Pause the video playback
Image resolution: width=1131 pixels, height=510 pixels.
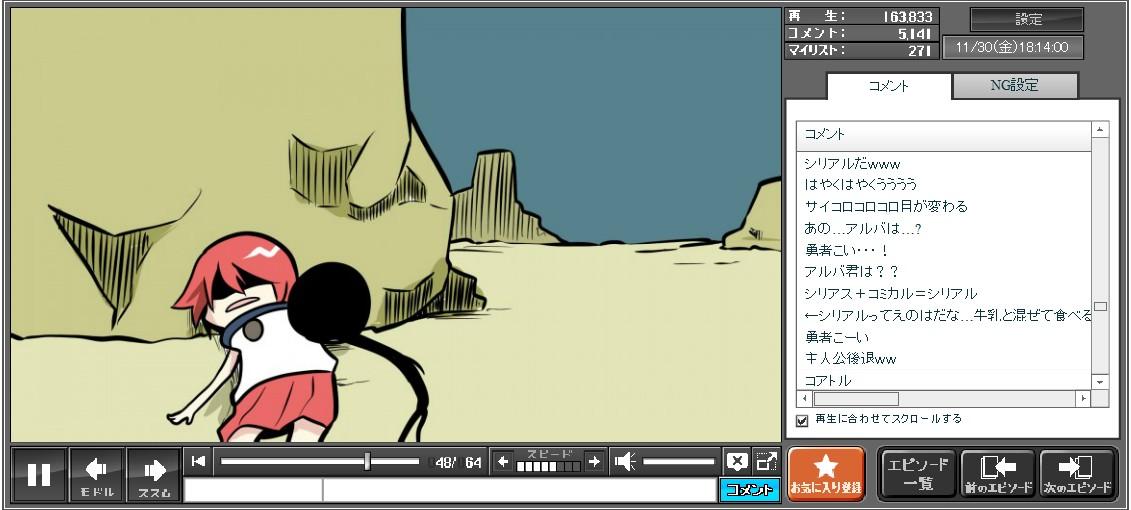click(x=39, y=474)
